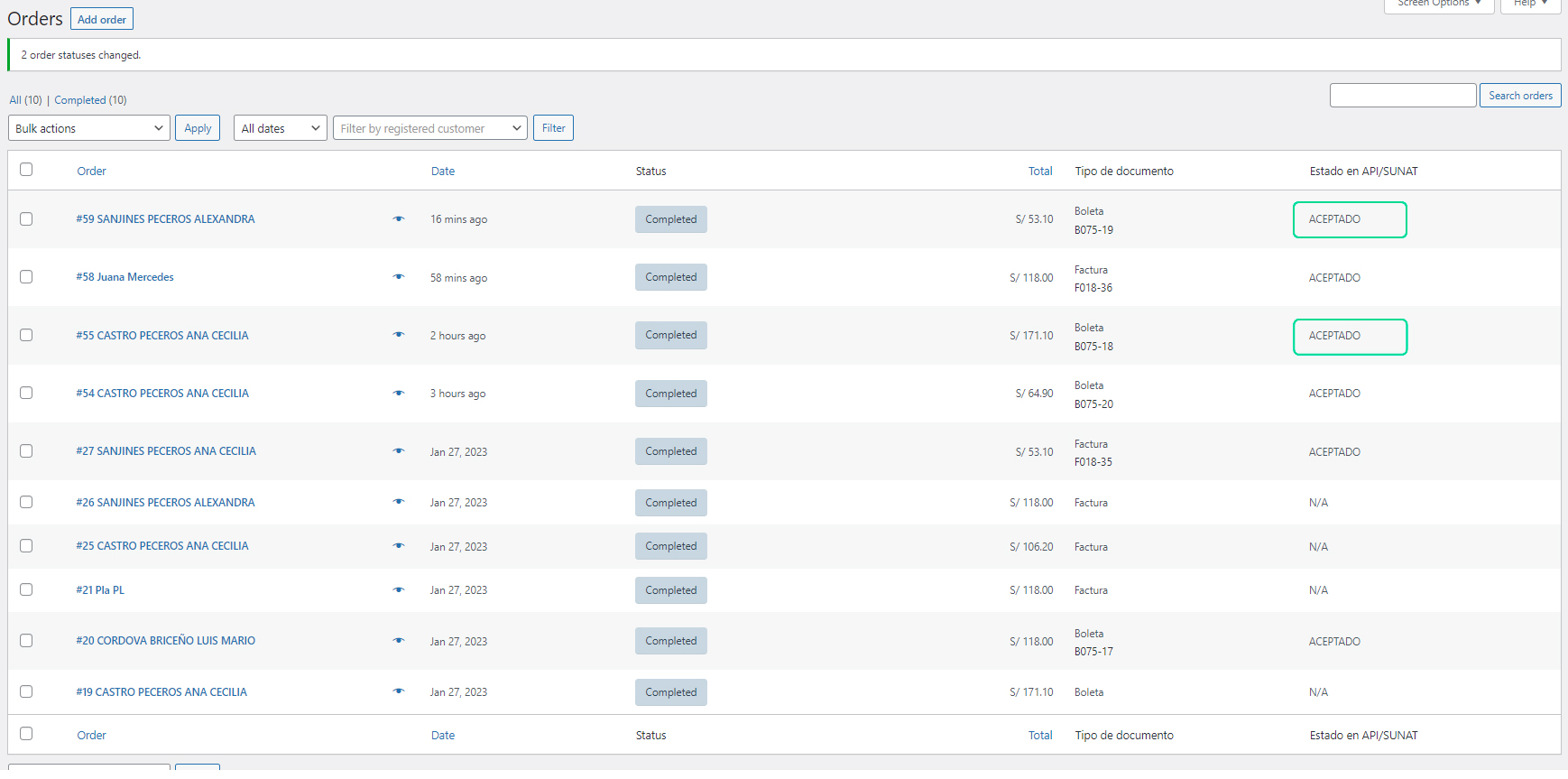The width and height of the screenshot is (1568, 779).
Task: Click the preview eye icon for order #58
Action: 399,277
